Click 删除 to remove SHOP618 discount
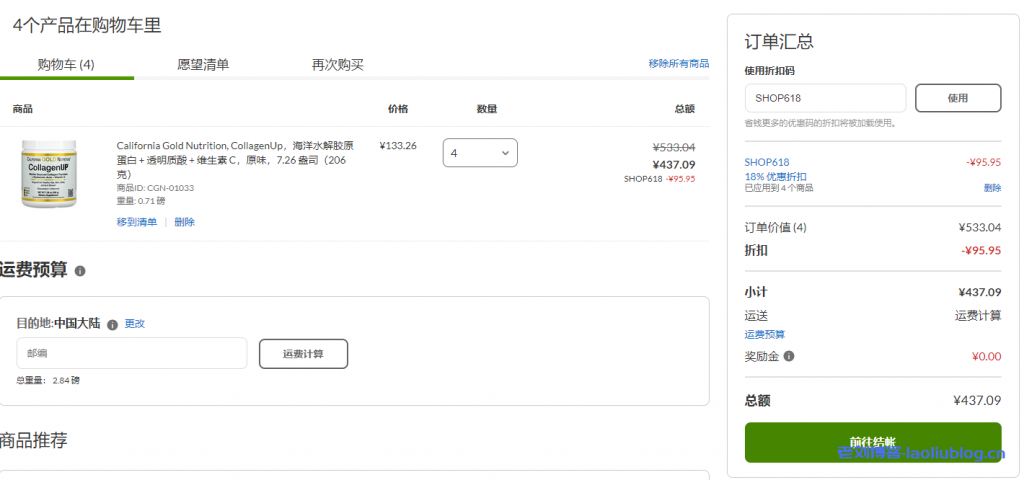Viewport: 1024px width, 480px height. pyautogui.click(x=991, y=188)
